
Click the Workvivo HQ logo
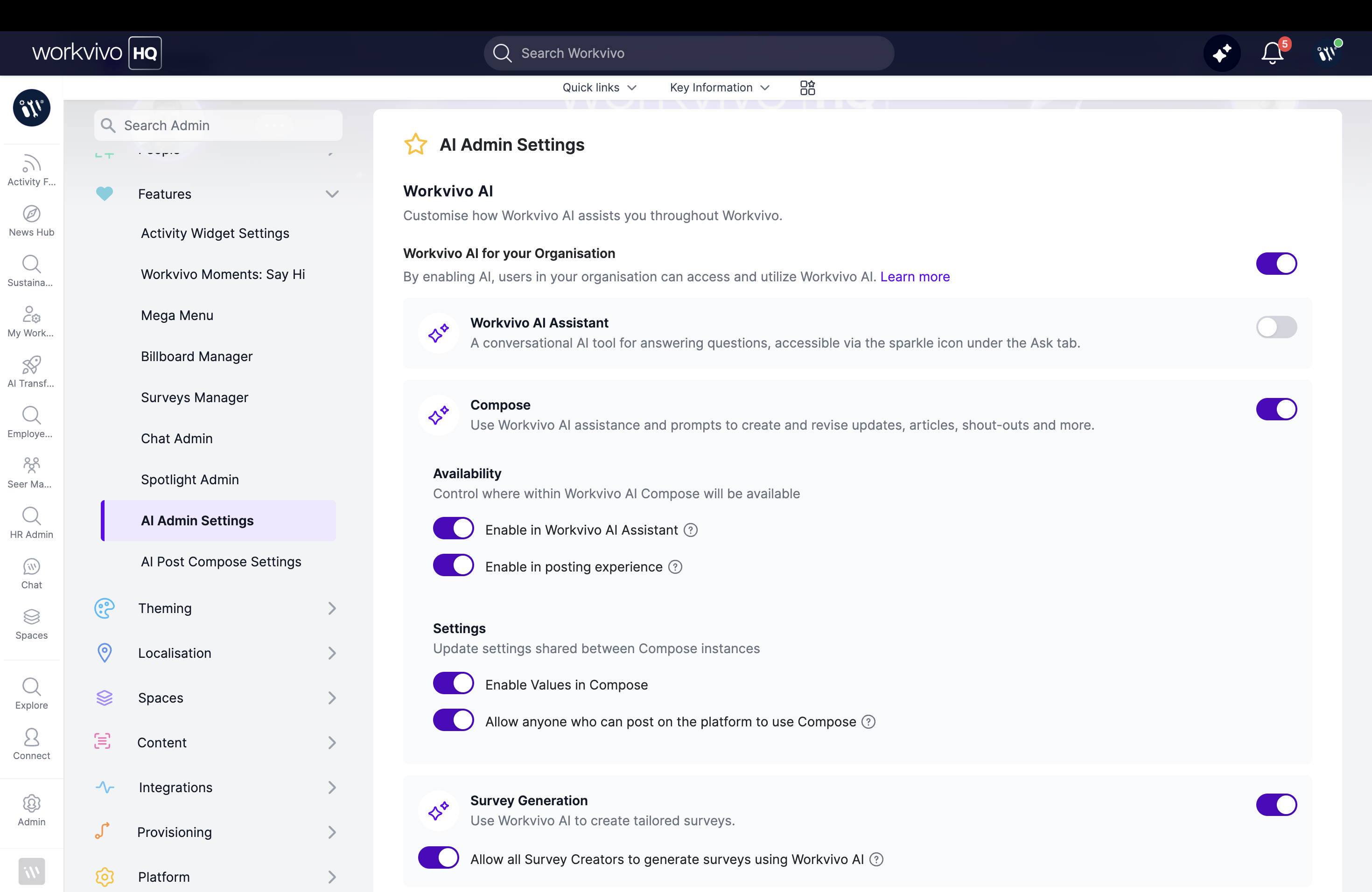coord(97,53)
